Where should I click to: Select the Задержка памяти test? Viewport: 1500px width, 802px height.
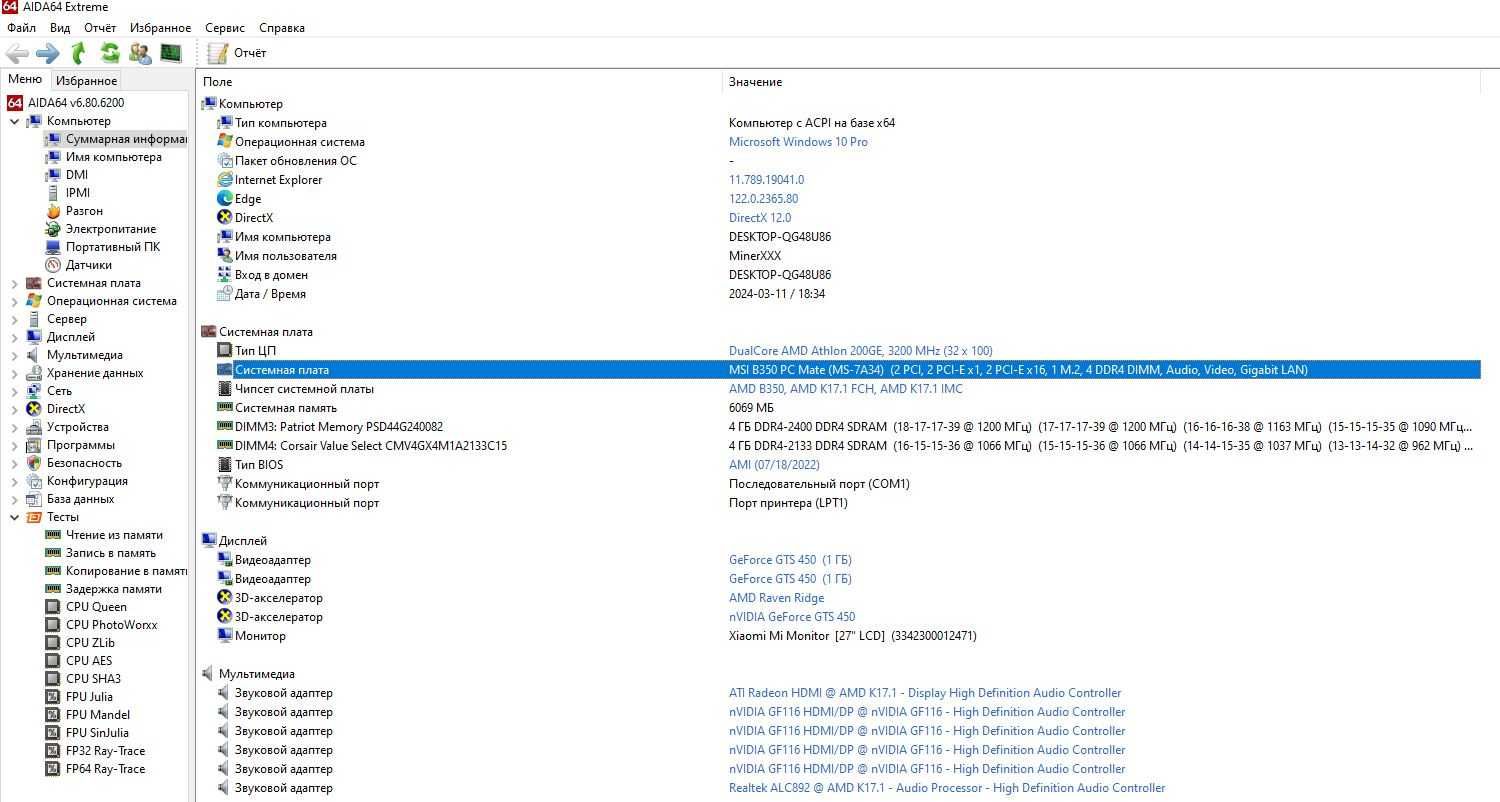[x=114, y=589]
